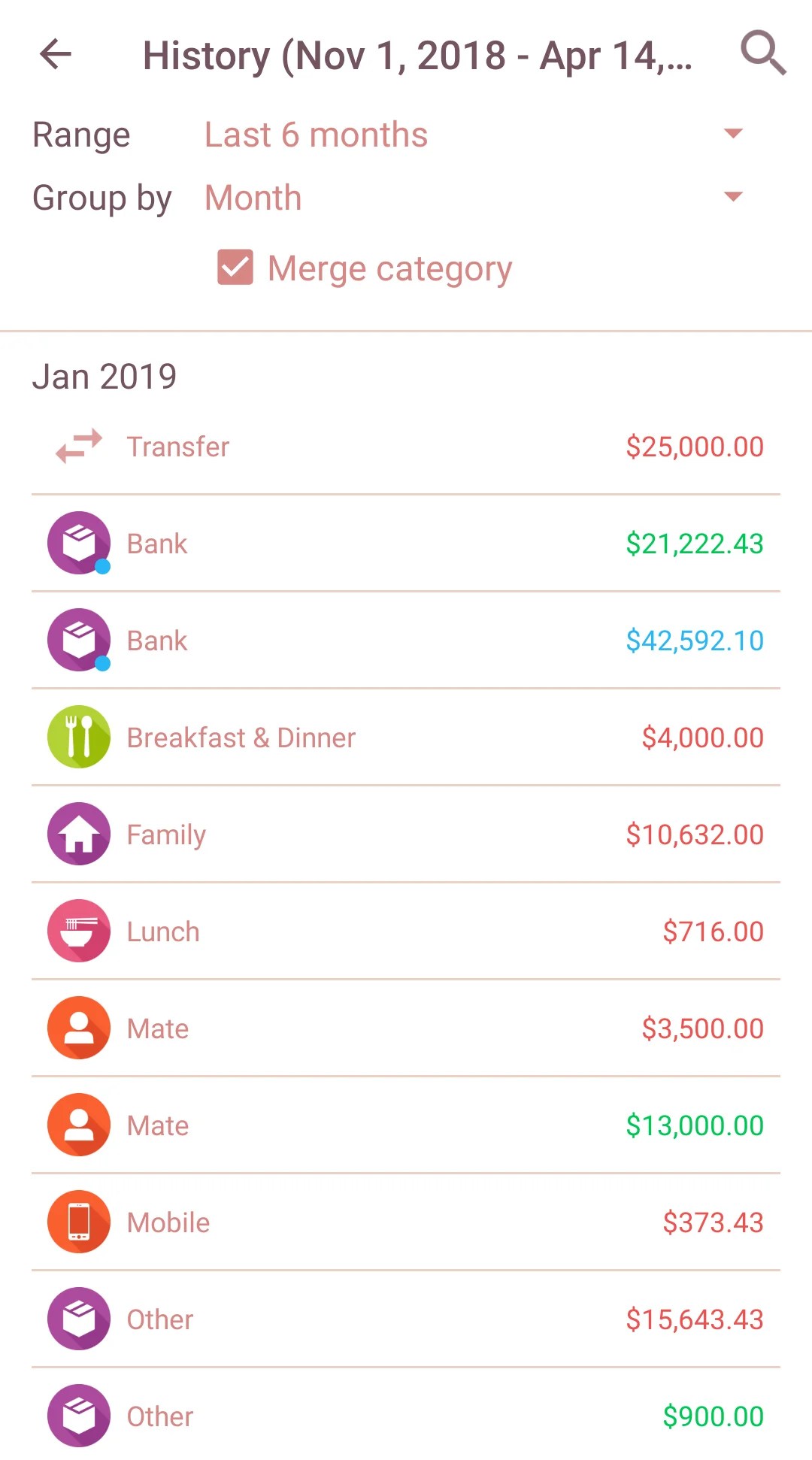Tap the Lunch bowl icon
The image size is (812, 1460).
tap(79, 931)
